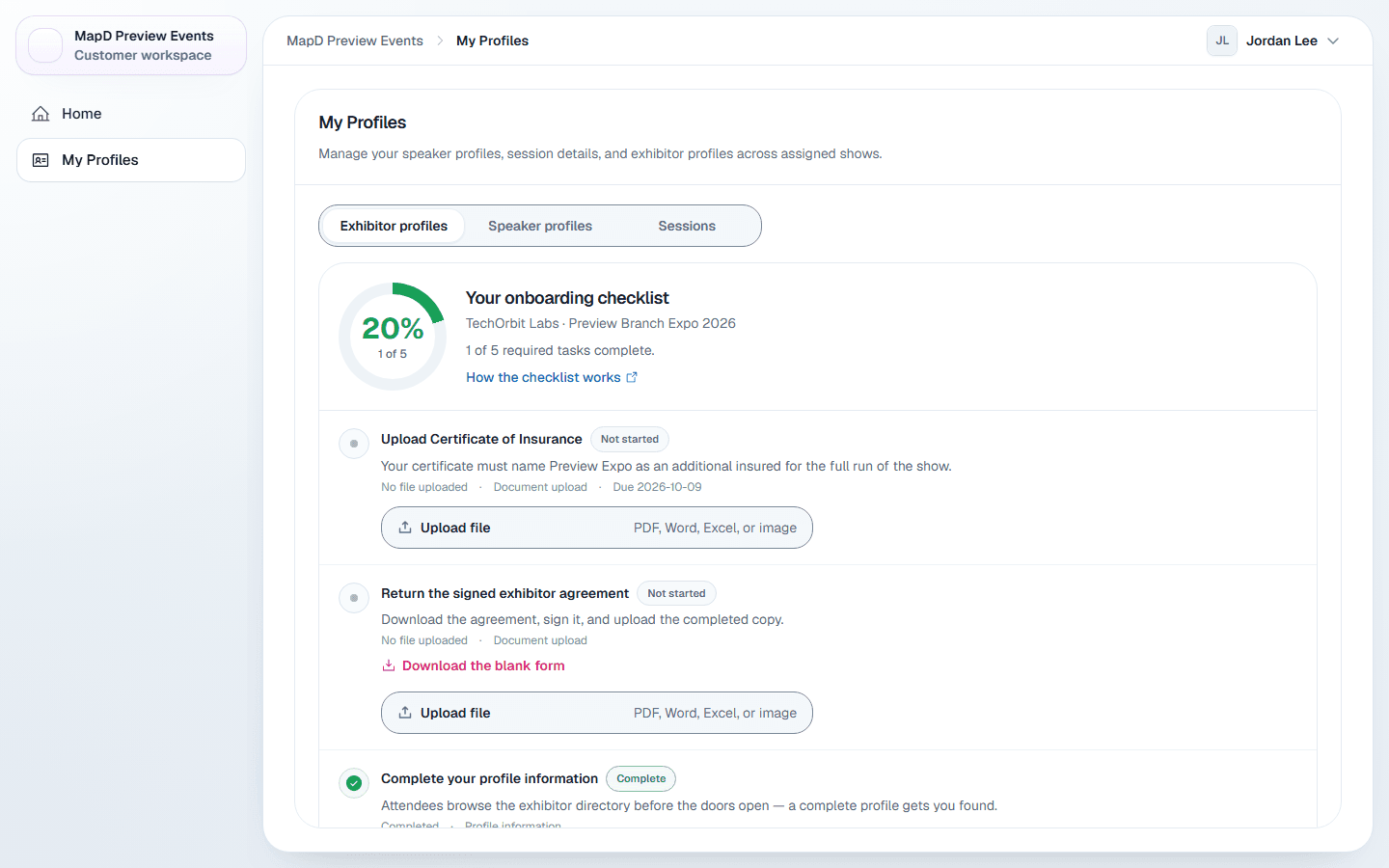Click the status circle for Upload Certificate of Insurance
The width and height of the screenshot is (1389, 868).
[x=354, y=444]
